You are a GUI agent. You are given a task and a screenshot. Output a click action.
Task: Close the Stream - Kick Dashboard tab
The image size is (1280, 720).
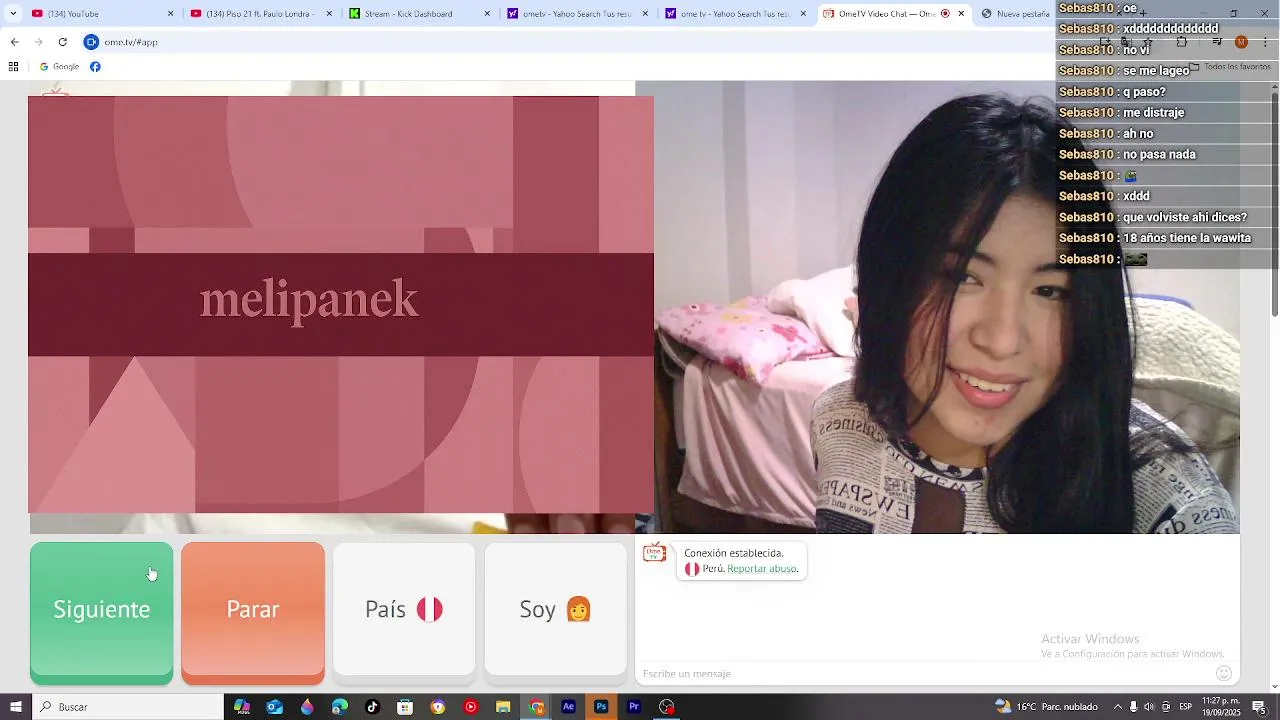[x=487, y=14]
